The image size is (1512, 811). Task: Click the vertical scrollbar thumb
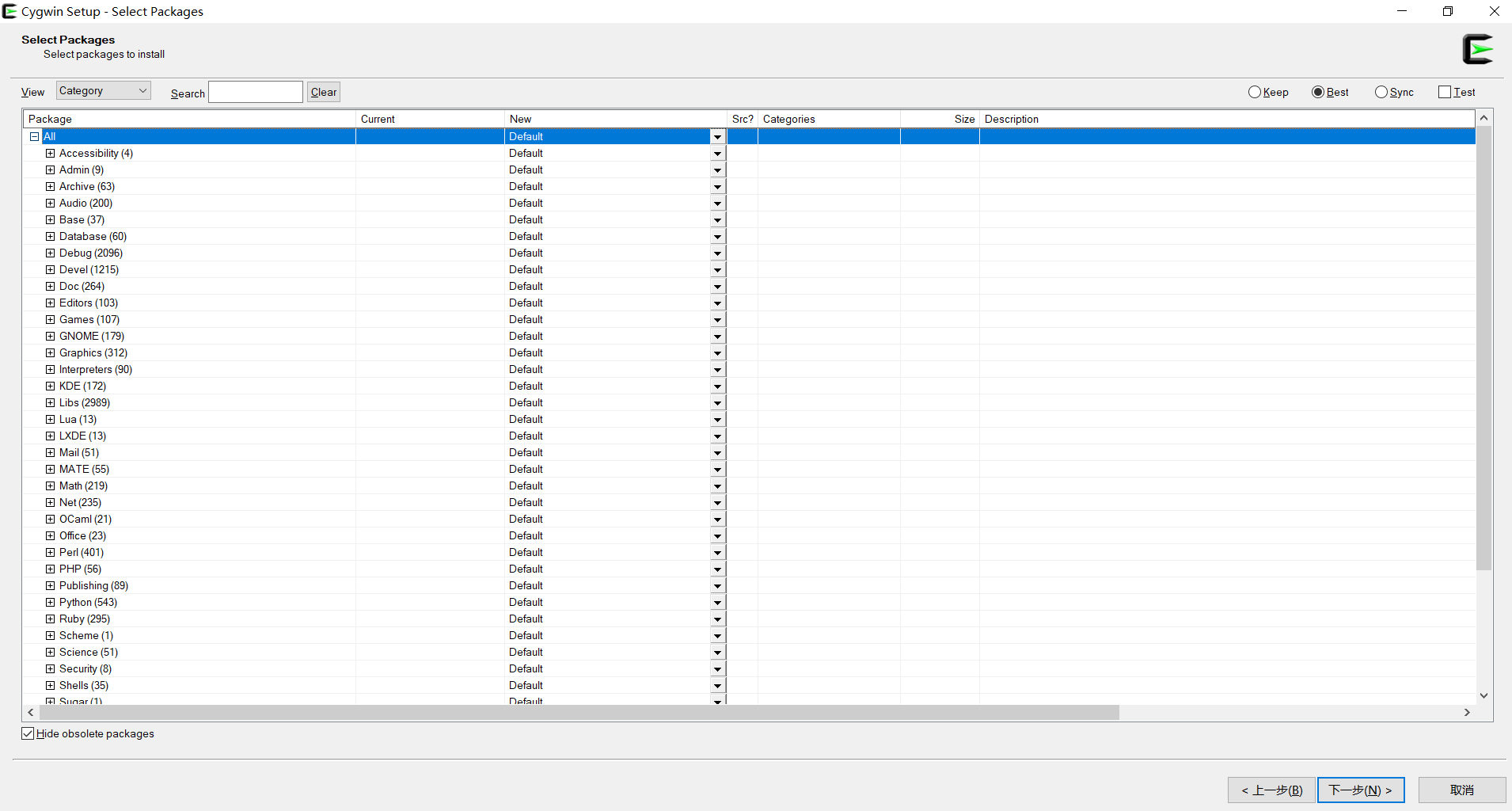[x=1484, y=348]
